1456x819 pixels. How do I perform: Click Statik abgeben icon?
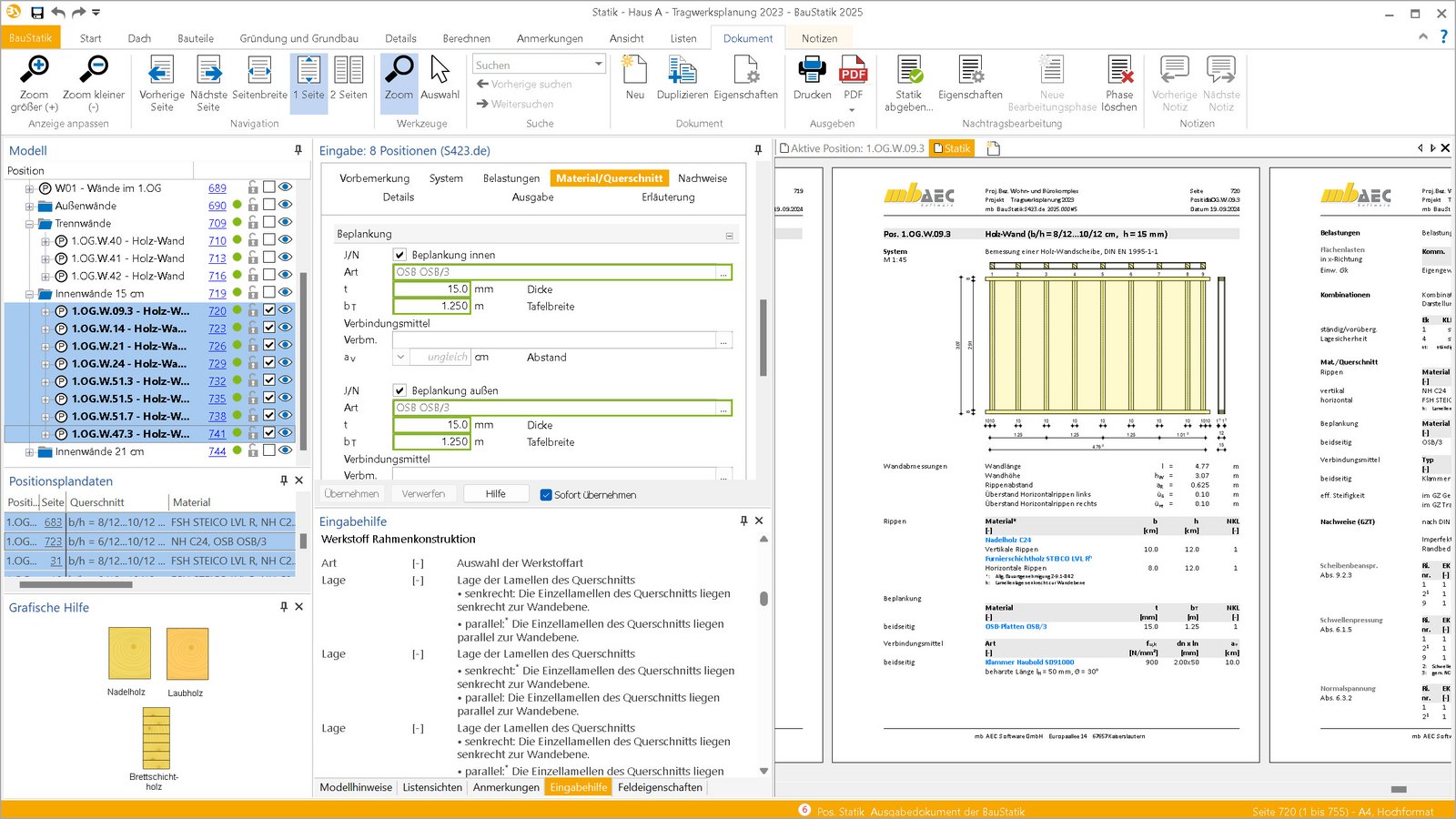coord(909,70)
